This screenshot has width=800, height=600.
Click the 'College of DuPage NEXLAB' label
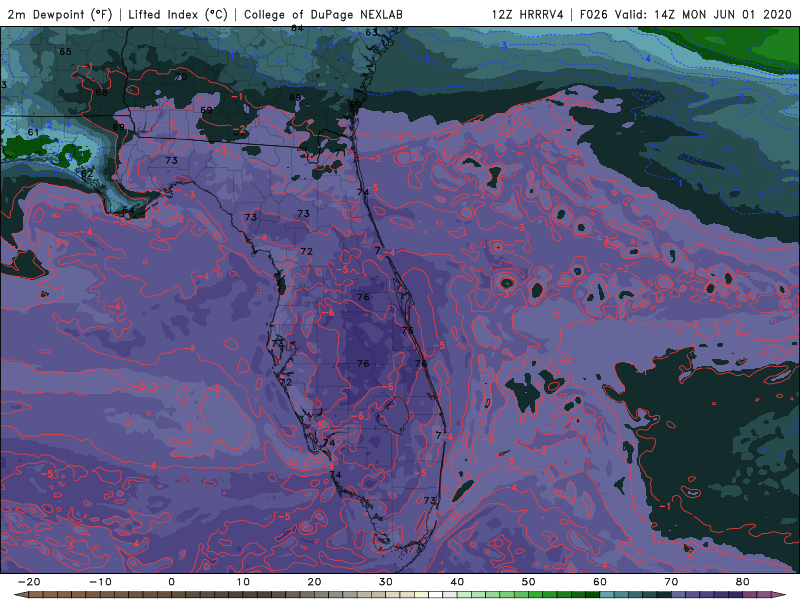pyautogui.click(x=323, y=14)
